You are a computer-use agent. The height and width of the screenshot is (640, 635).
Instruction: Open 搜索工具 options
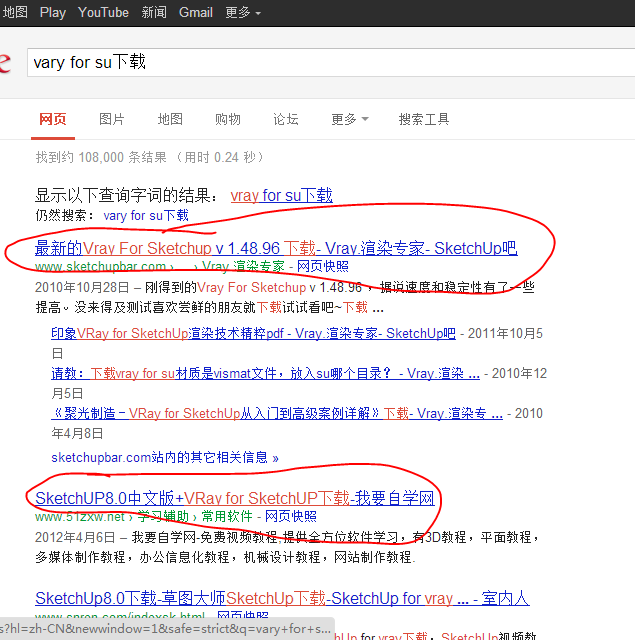pyautogui.click(x=424, y=119)
